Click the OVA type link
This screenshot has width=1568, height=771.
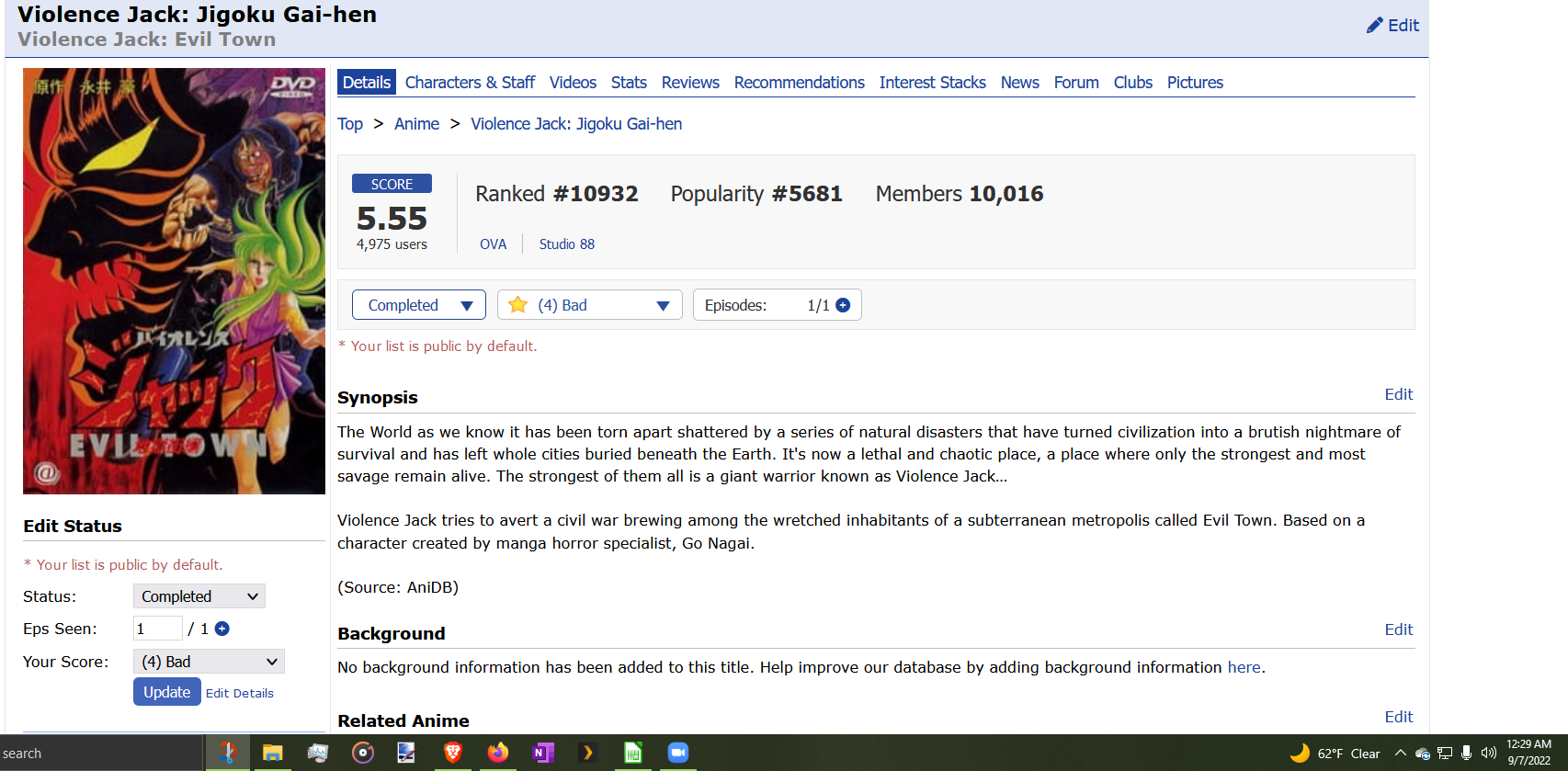click(494, 244)
